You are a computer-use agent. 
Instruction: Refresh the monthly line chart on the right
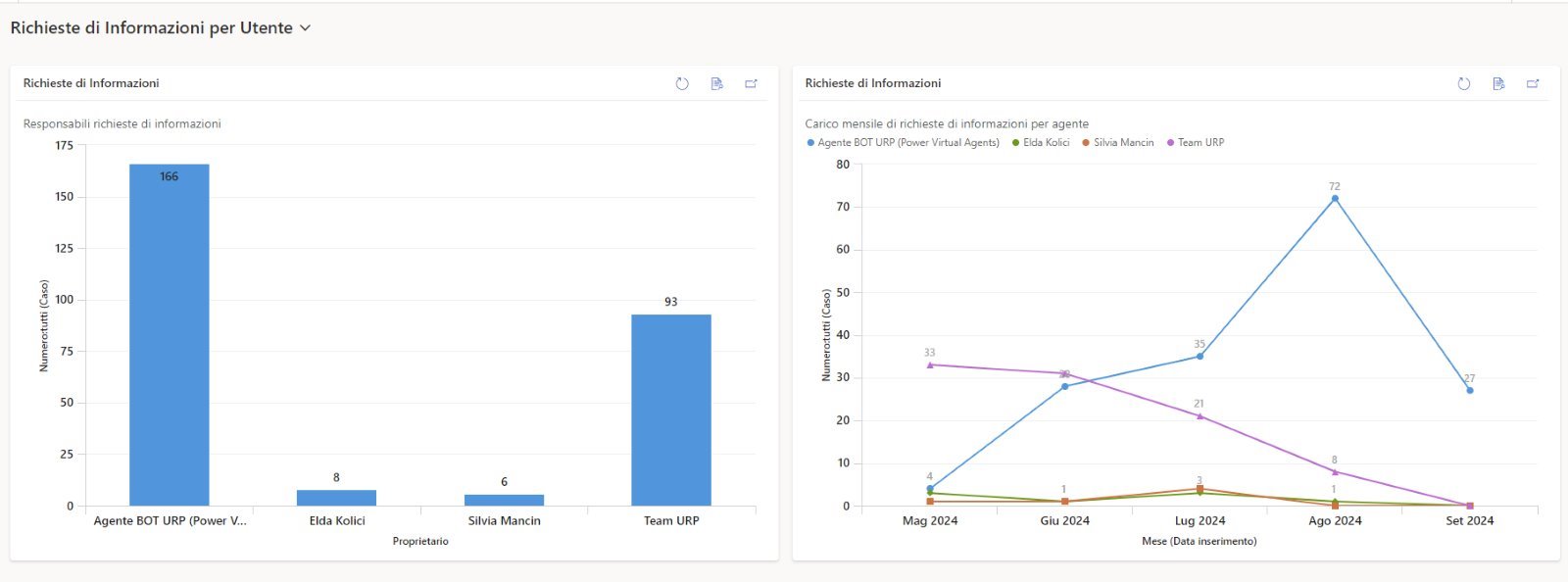tap(1464, 84)
